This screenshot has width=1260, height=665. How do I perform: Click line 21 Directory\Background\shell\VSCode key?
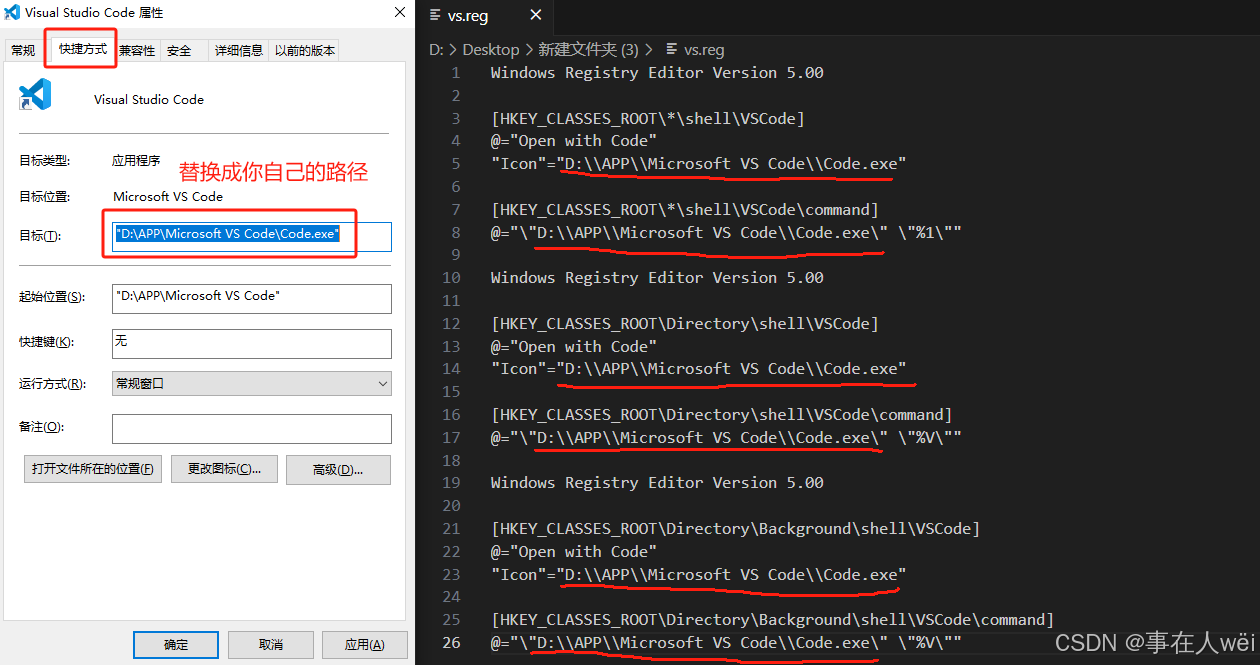pos(736,529)
